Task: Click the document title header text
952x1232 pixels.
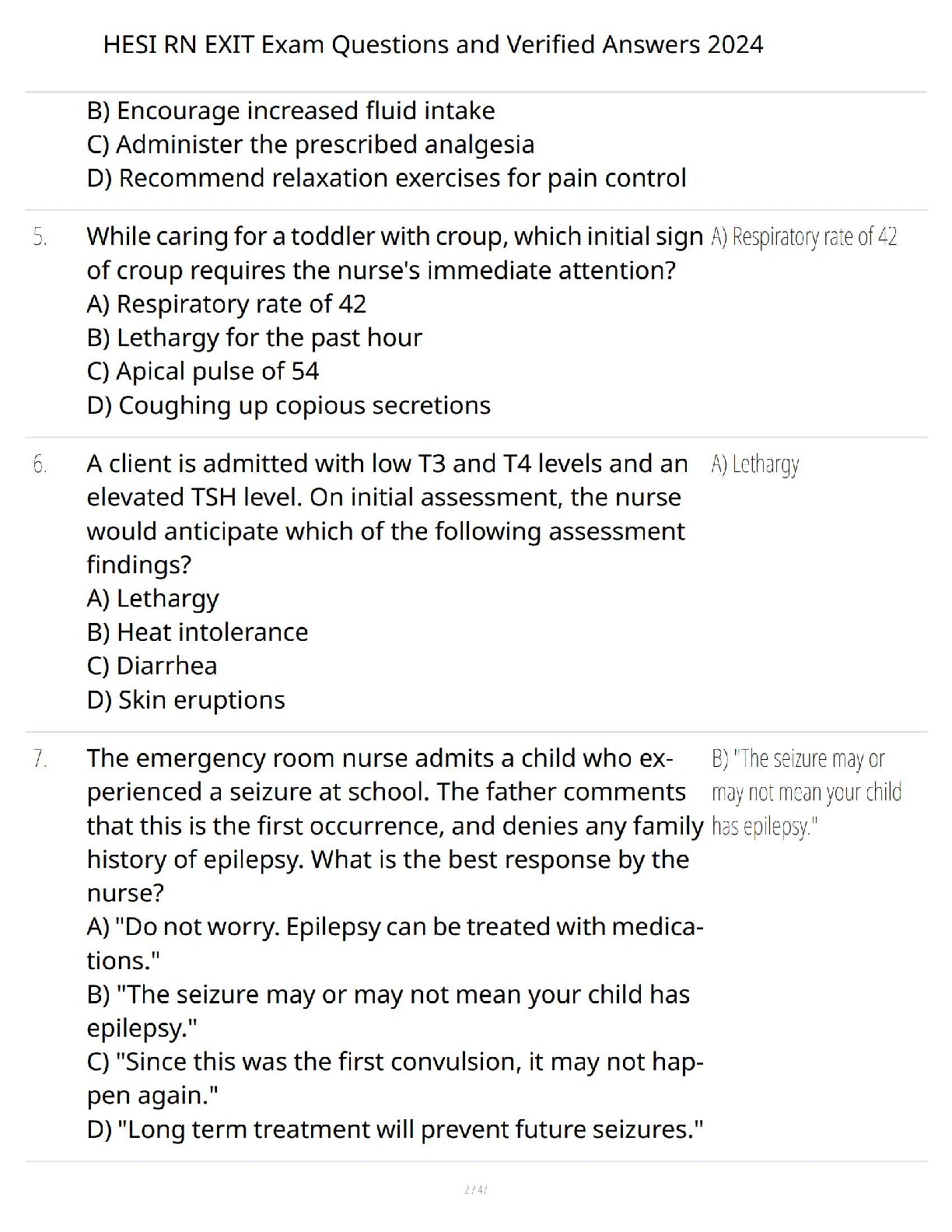Action: (432, 44)
